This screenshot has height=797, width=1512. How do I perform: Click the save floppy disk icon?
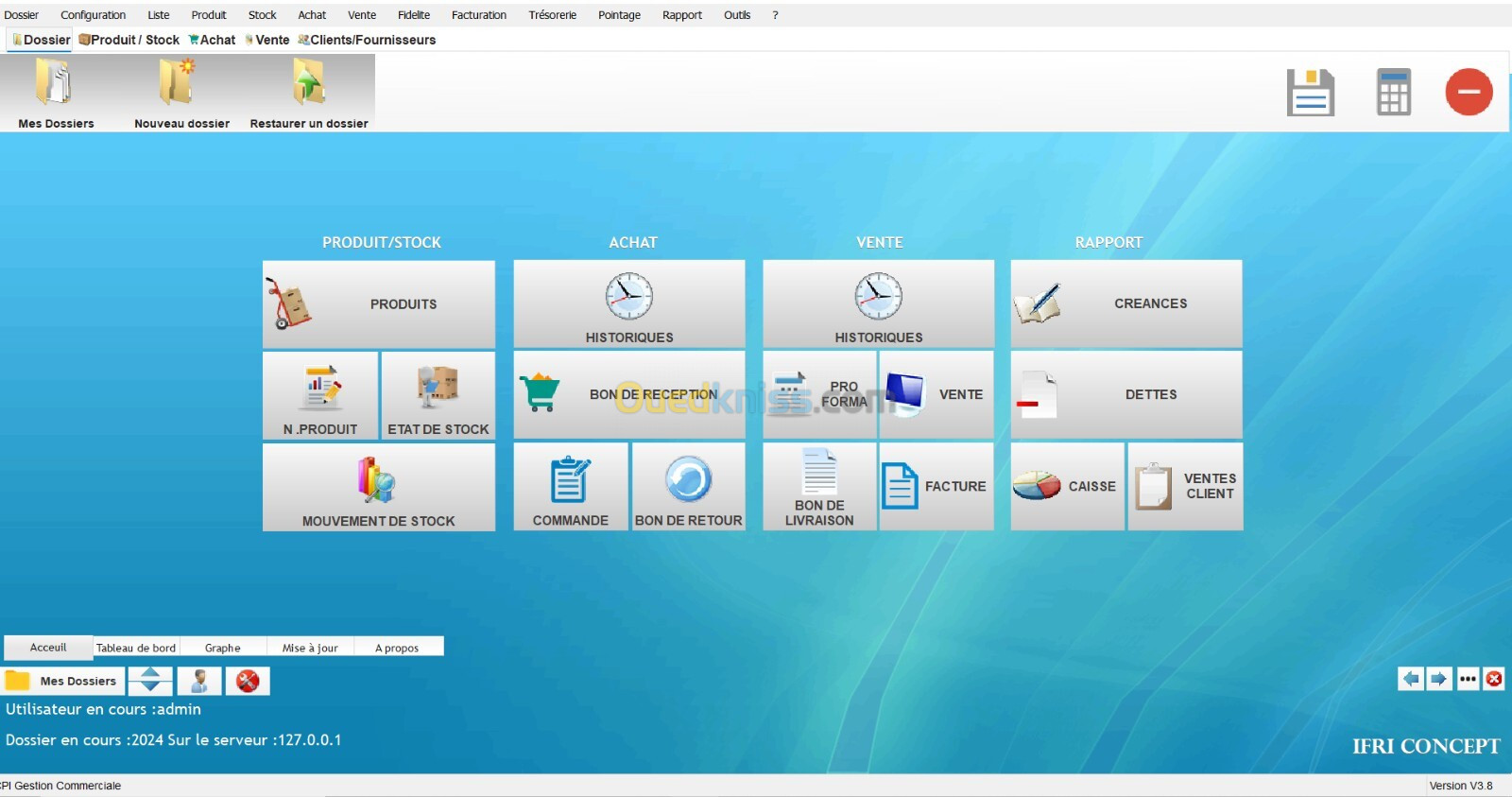tap(1310, 93)
